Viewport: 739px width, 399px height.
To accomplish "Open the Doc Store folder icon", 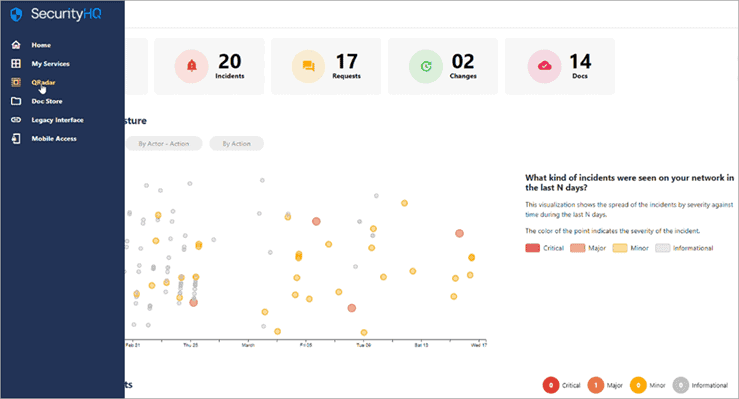I will [16, 101].
